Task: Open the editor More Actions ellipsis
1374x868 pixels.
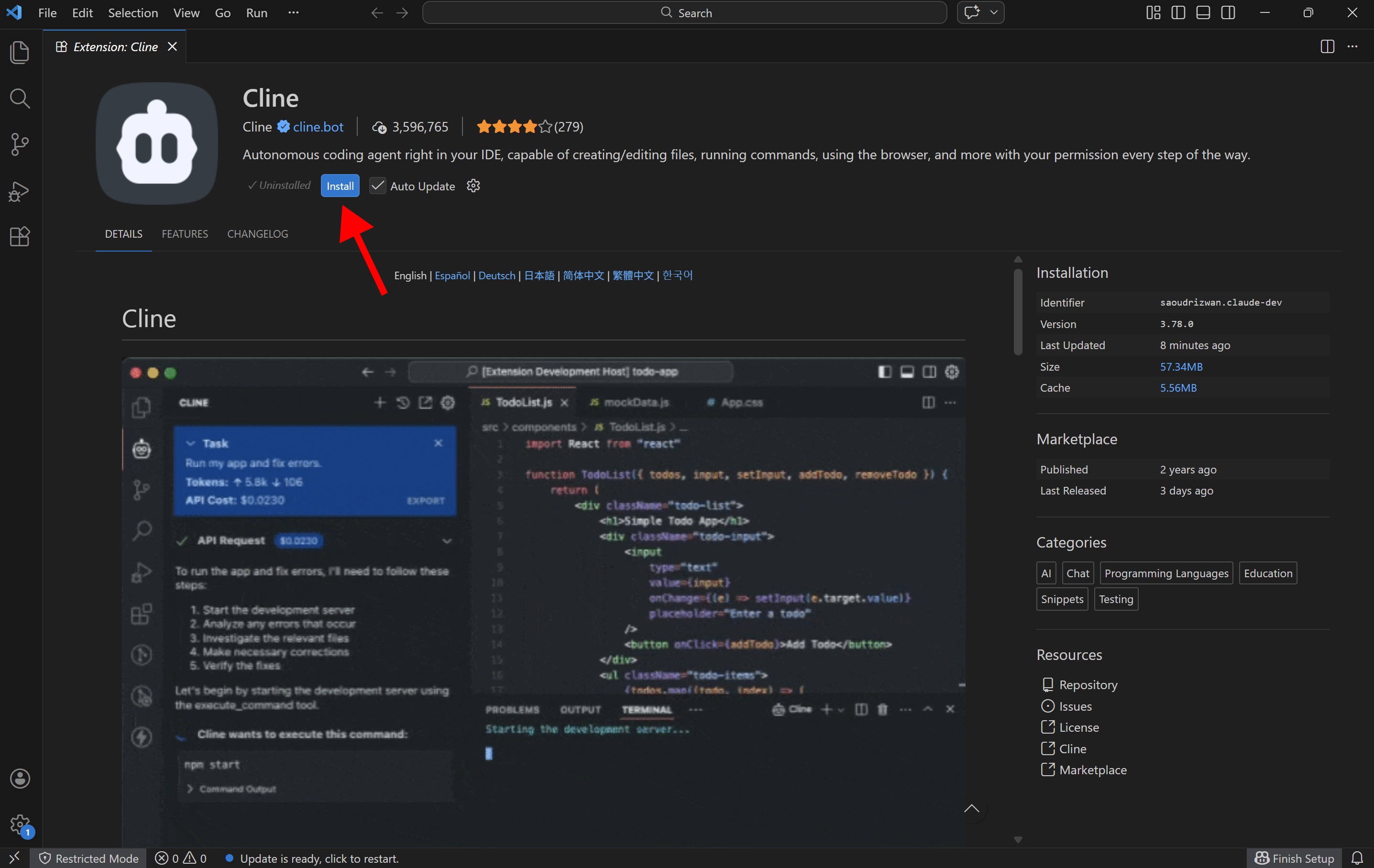Action: pyautogui.click(x=1352, y=47)
